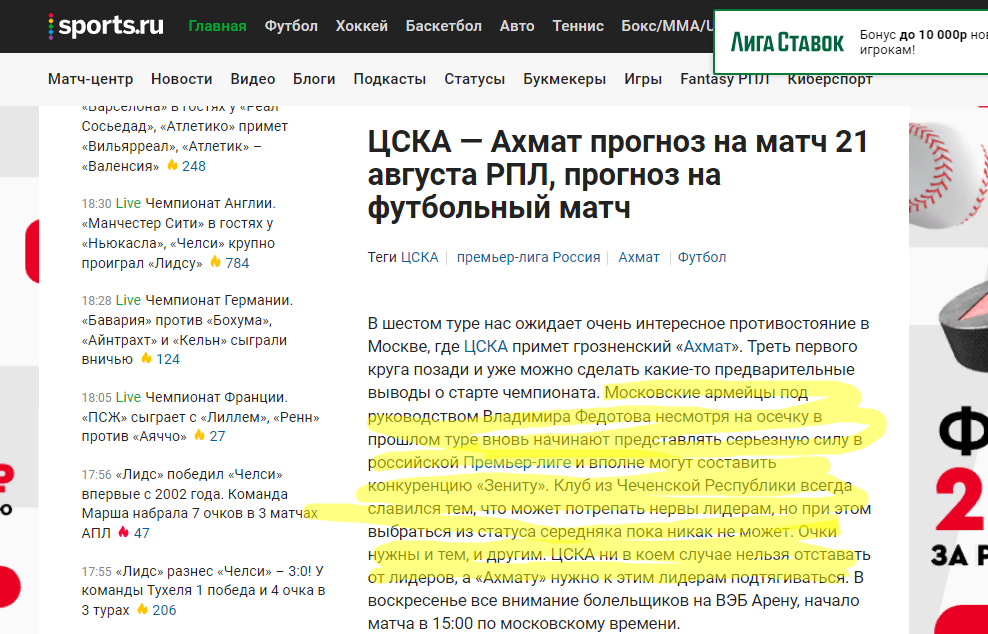988x634 pixels.
Task: Switch to Новости tab
Action: 181,79
